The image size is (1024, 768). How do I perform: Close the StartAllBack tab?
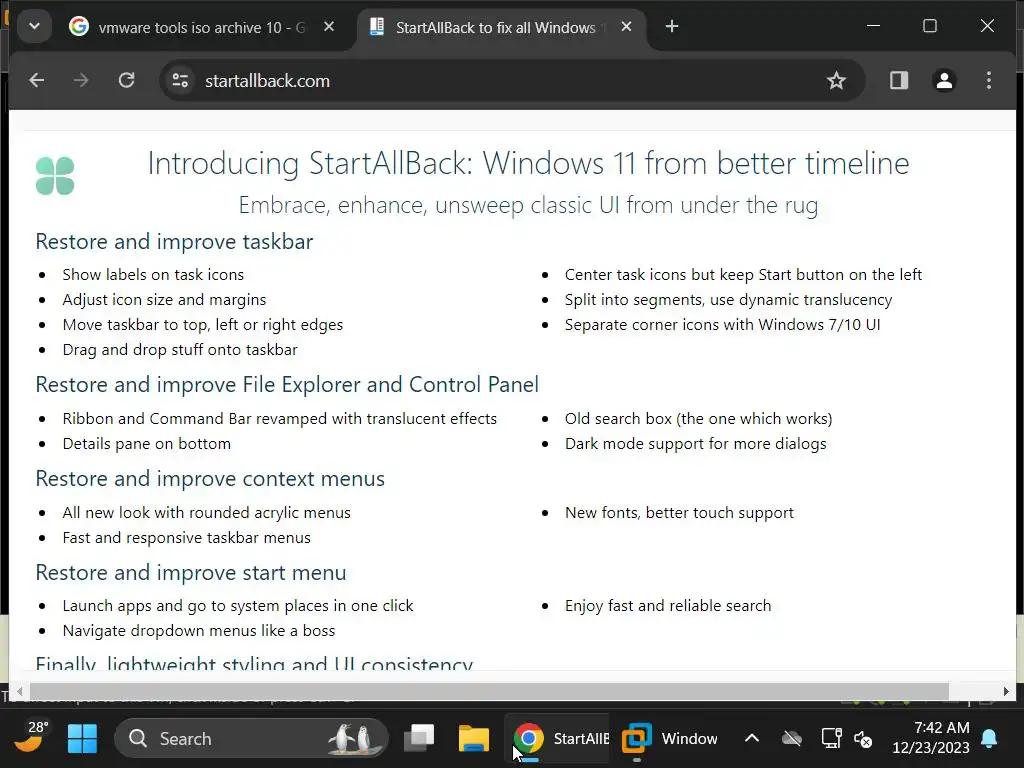coord(626,27)
